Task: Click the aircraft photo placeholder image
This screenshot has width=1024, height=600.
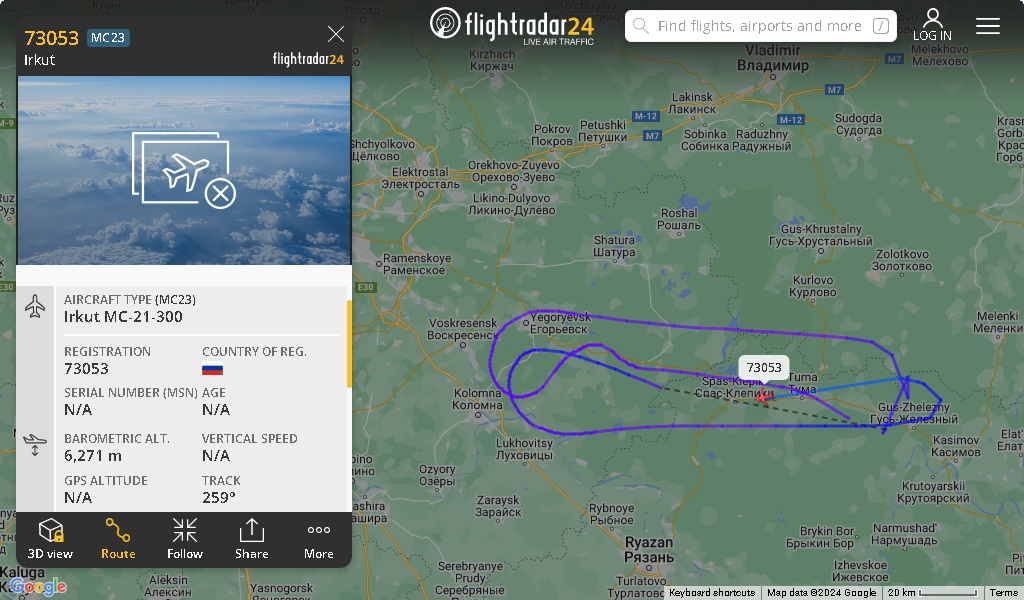Action: [184, 170]
